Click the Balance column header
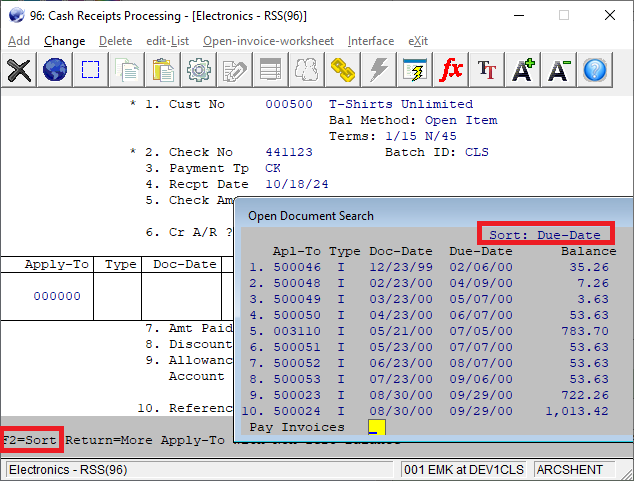 click(x=589, y=251)
